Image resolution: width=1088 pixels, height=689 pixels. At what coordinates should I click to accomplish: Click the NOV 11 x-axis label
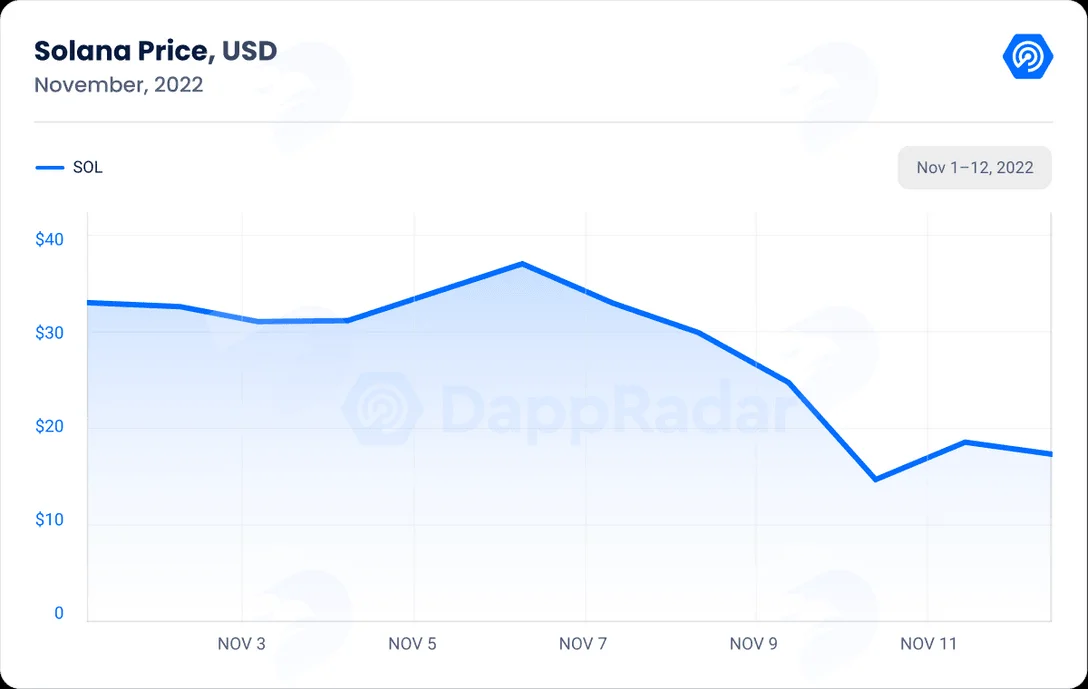point(928,644)
